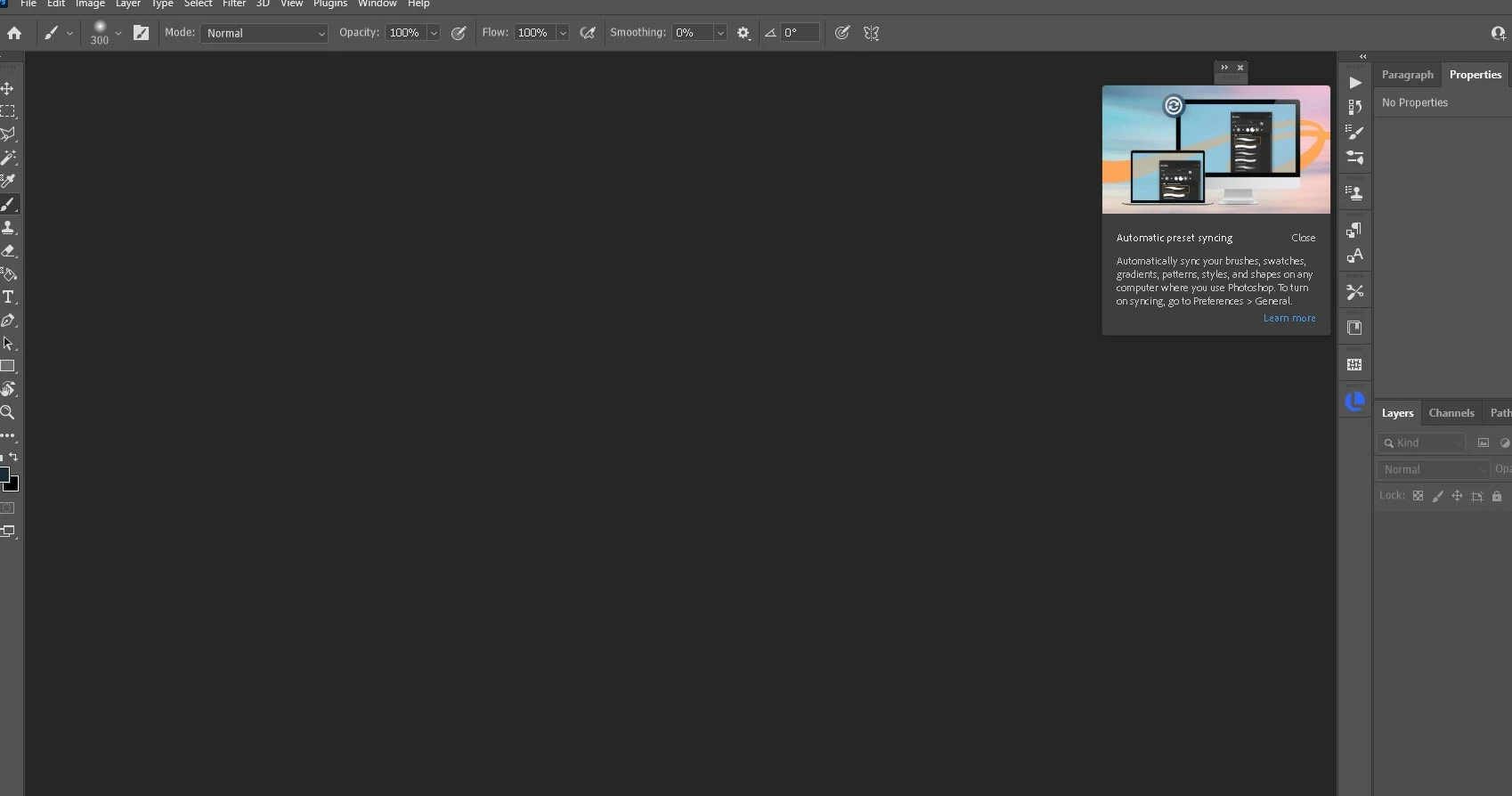Select the Polygonal Lasso tool

tap(7, 134)
